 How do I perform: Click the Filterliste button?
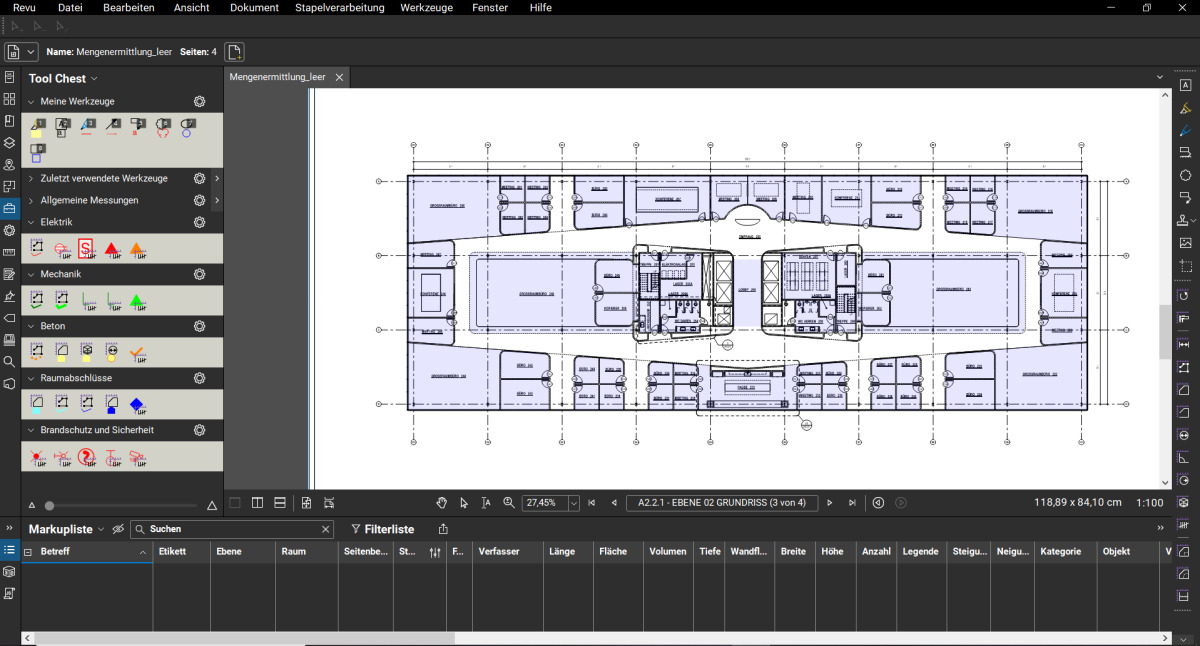[x=382, y=529]
